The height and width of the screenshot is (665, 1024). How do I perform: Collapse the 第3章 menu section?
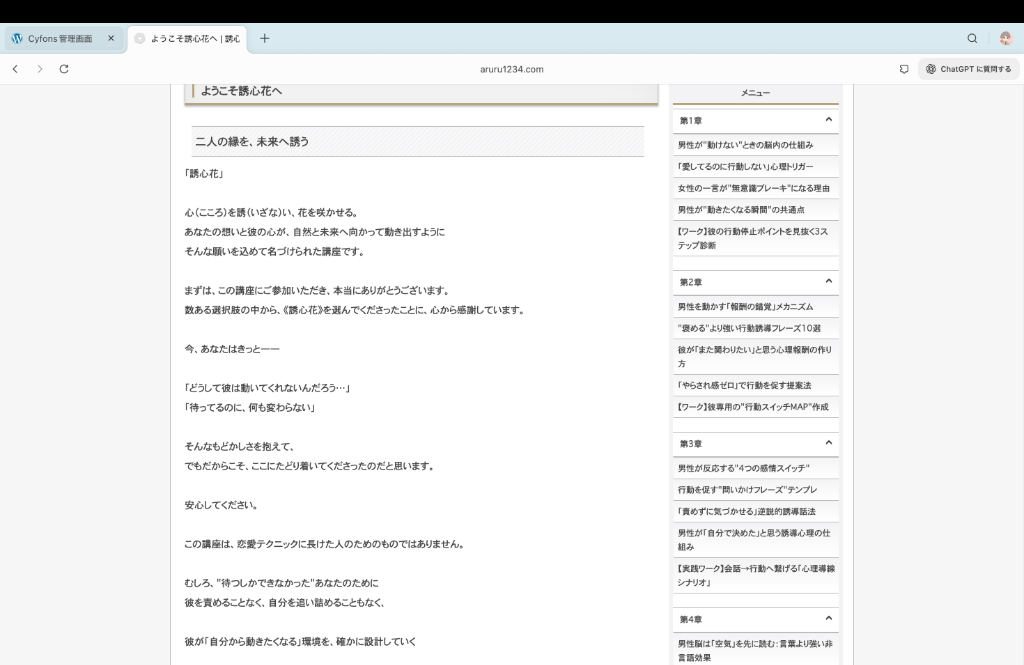pyautogui.click(x=828, y=442)
